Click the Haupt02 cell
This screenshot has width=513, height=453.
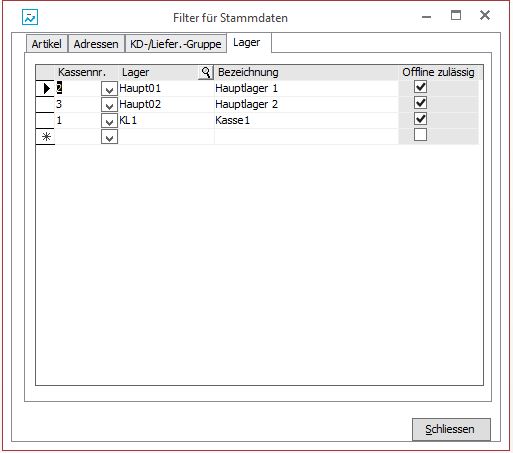166,105
